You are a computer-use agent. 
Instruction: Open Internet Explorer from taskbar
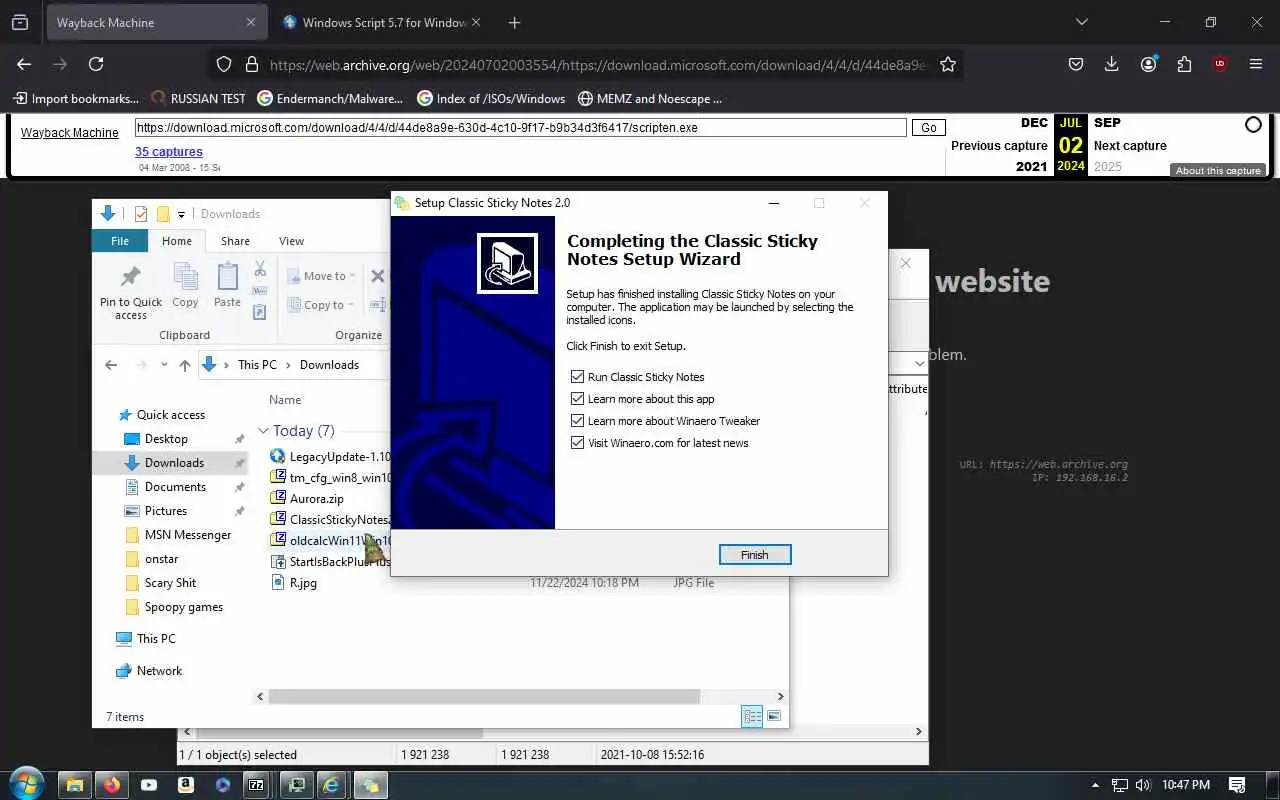pyautogui.click(x=332, y=785)
